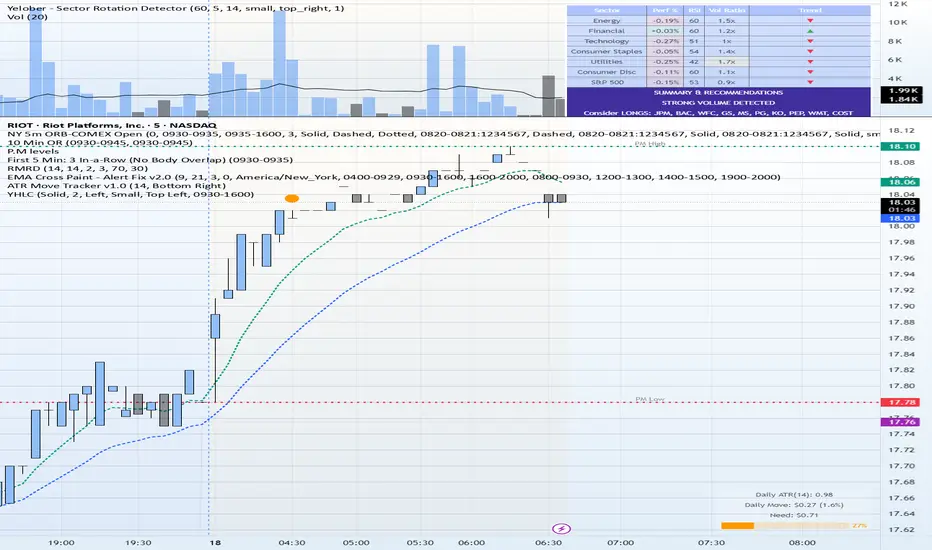932x550 pixels.
Task: Click the Technology row trend arrow
Action: pos(810,41)
